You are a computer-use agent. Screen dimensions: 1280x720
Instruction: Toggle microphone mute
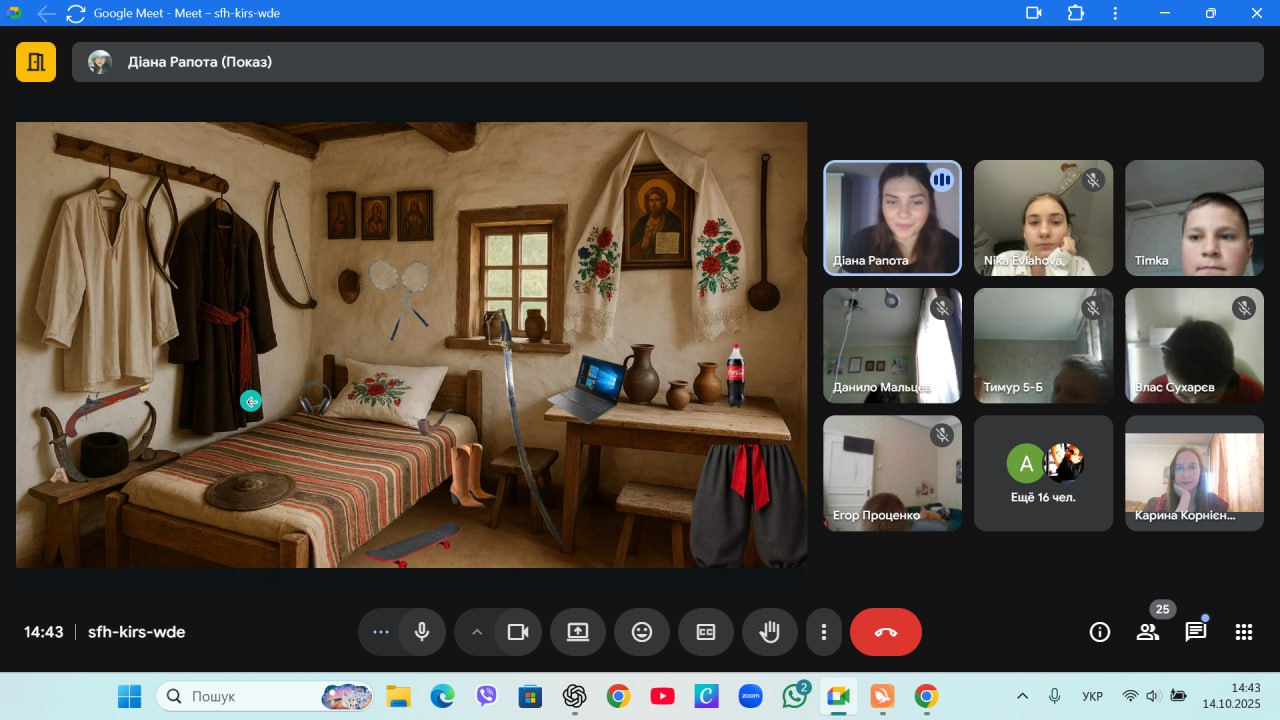tap(422, 632)
